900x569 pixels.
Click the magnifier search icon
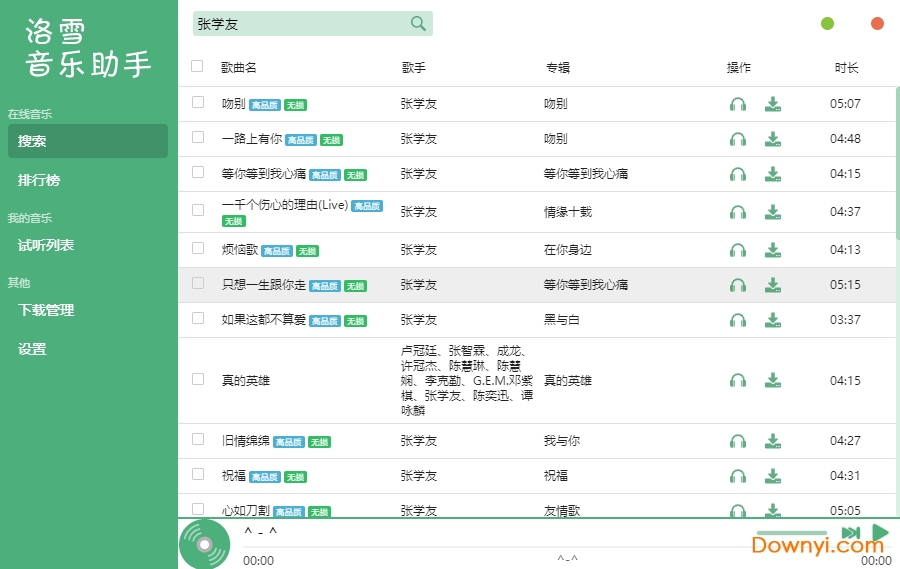[418, 23]
